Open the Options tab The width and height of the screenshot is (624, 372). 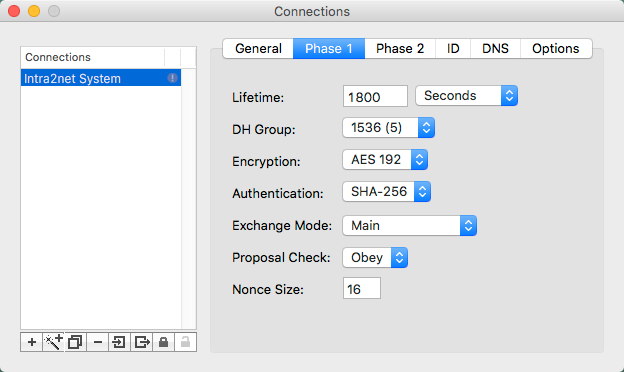click(556, 49)
